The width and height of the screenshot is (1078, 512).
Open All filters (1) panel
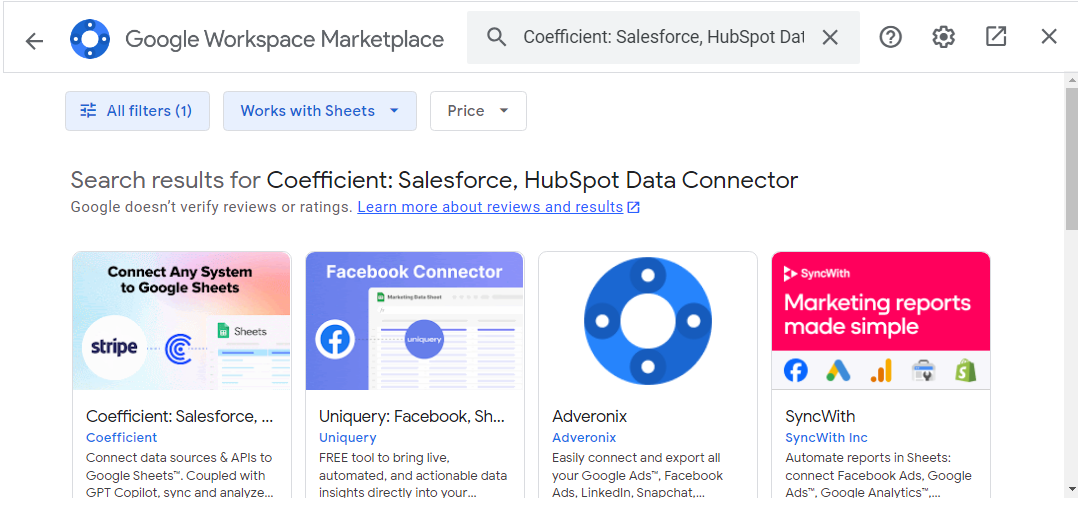point(137,111)
